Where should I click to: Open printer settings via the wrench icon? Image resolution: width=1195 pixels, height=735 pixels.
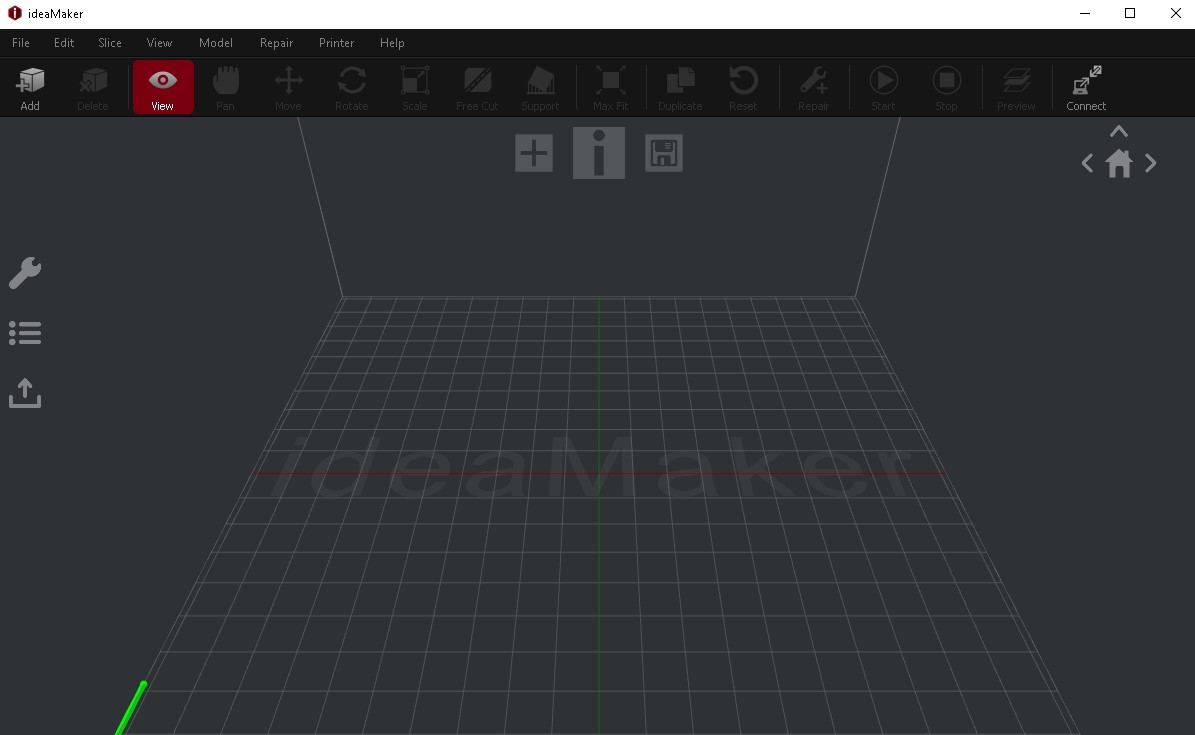coord(24,272)
